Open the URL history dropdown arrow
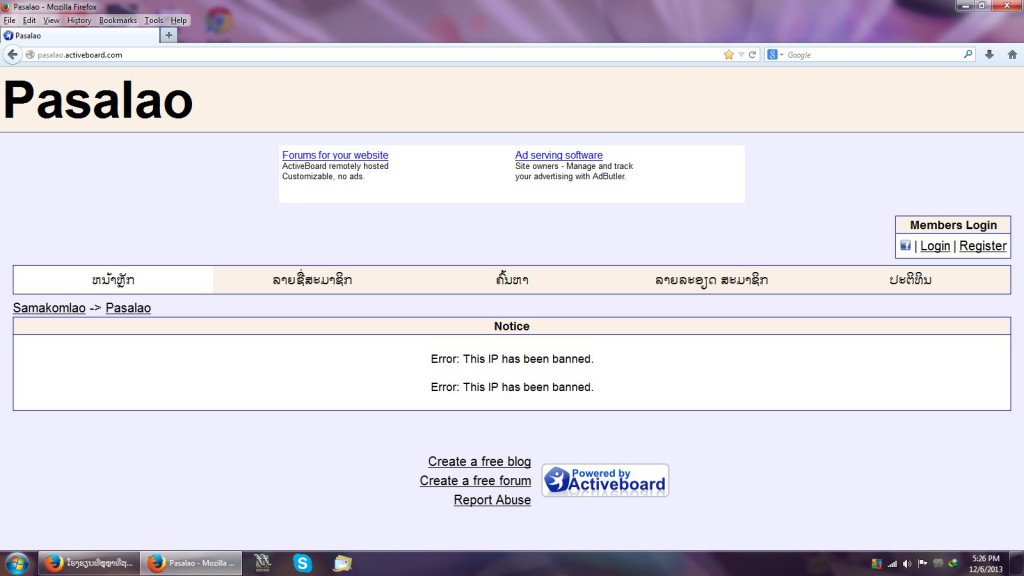1024x576 pixels. coord(741,55)
